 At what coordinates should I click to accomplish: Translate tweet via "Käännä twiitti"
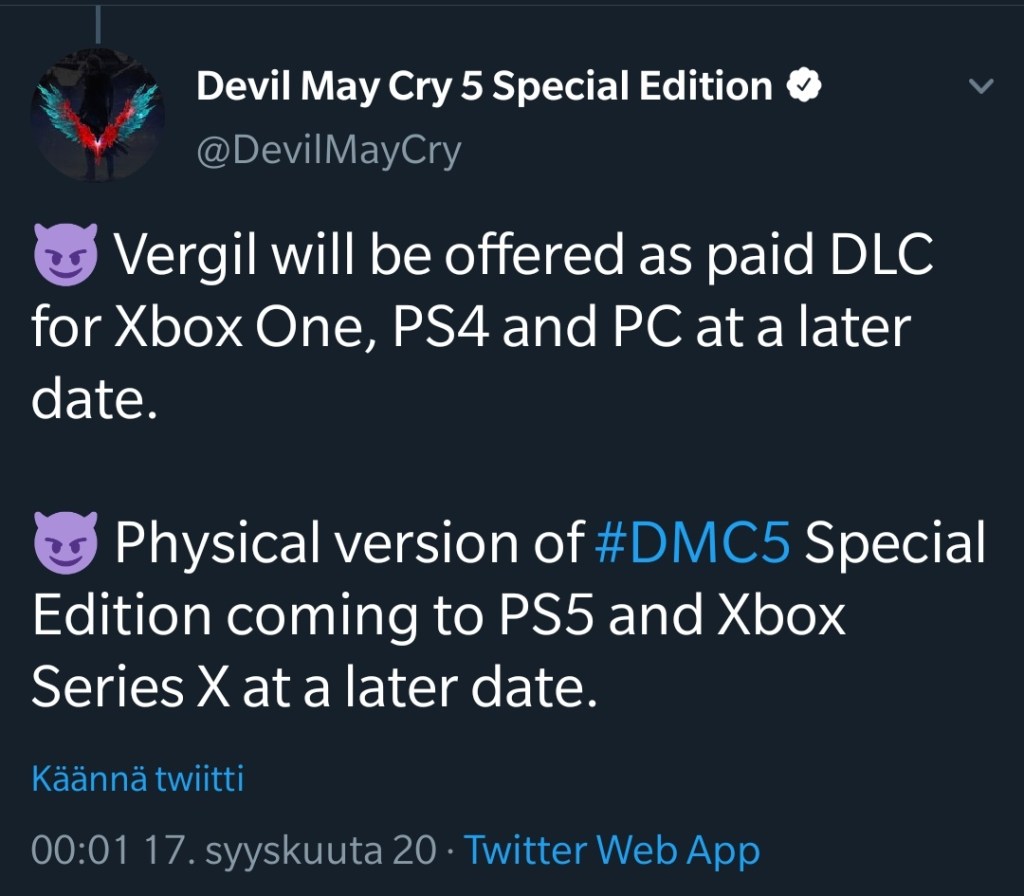[138, 779]
